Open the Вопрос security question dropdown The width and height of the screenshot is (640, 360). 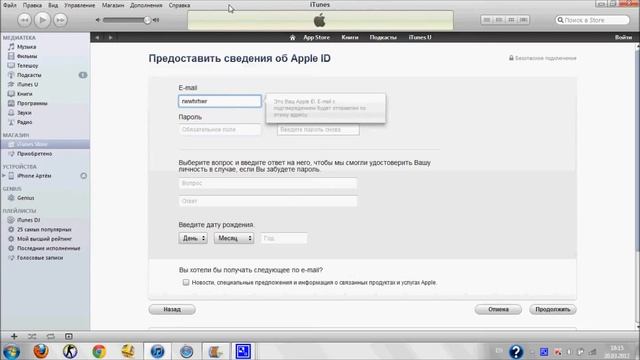268,183
